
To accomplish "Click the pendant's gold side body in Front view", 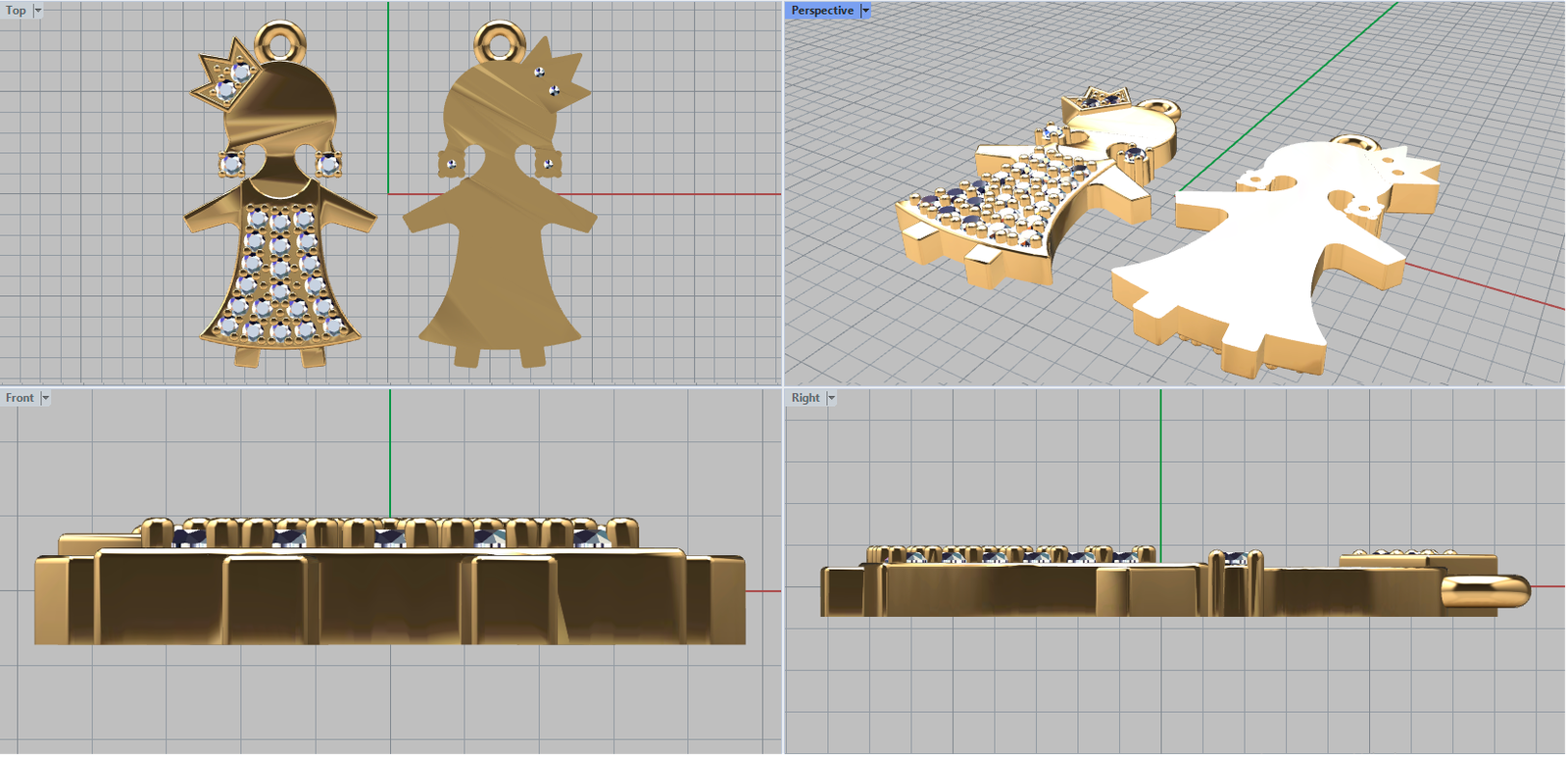I will point(392,598).
